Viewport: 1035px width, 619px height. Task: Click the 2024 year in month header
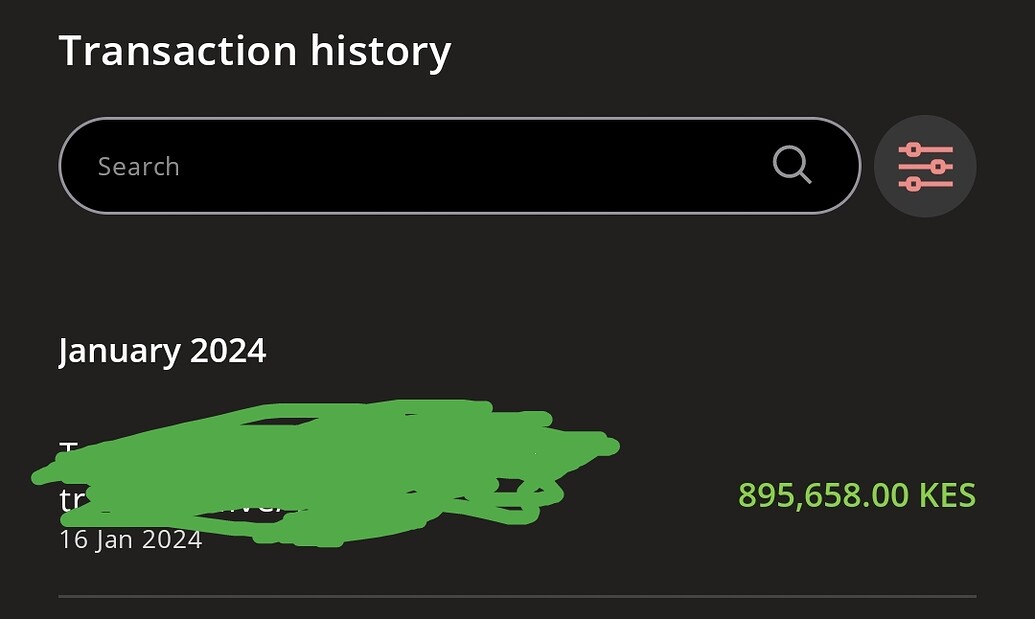[228, 351]
